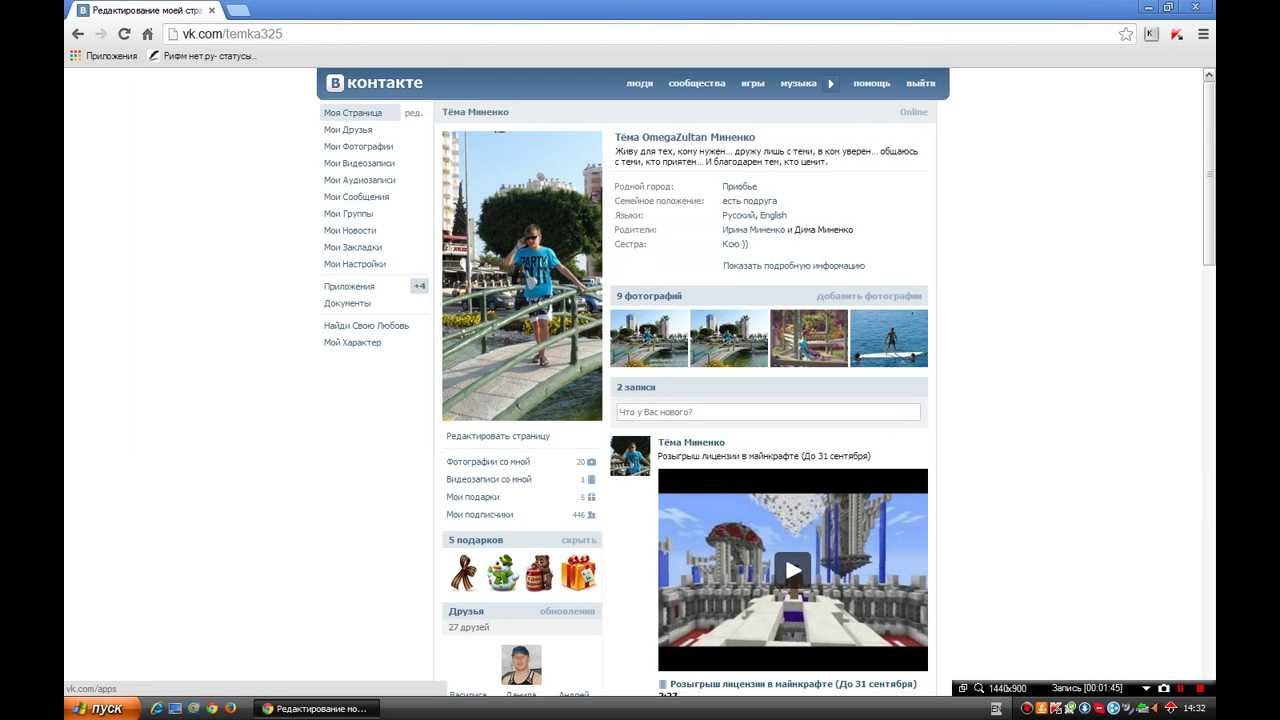Click browser forward arrow
Viewport: 1280px width, 720px height.
click(100, 34)
